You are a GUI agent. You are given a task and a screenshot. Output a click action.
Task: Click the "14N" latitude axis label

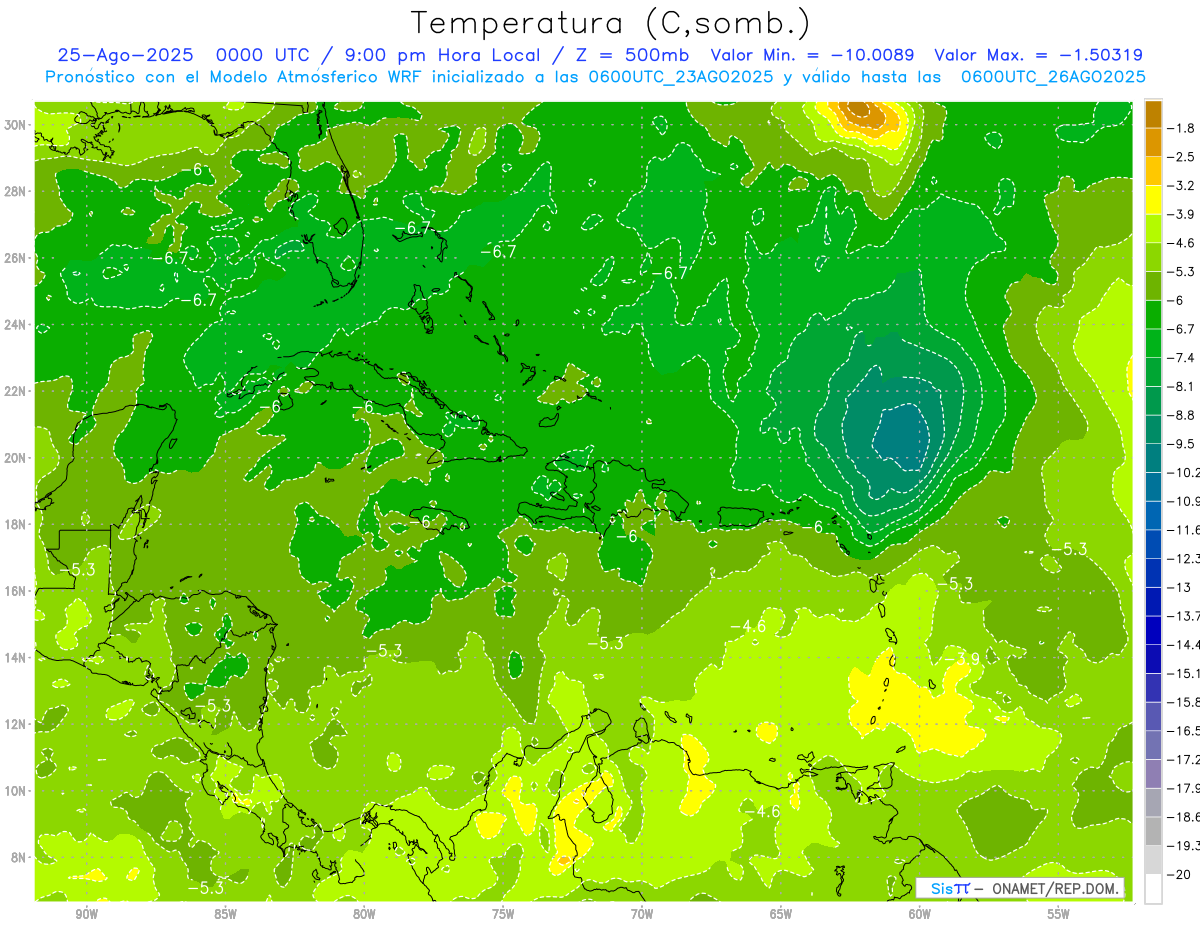tap(15, 657)
